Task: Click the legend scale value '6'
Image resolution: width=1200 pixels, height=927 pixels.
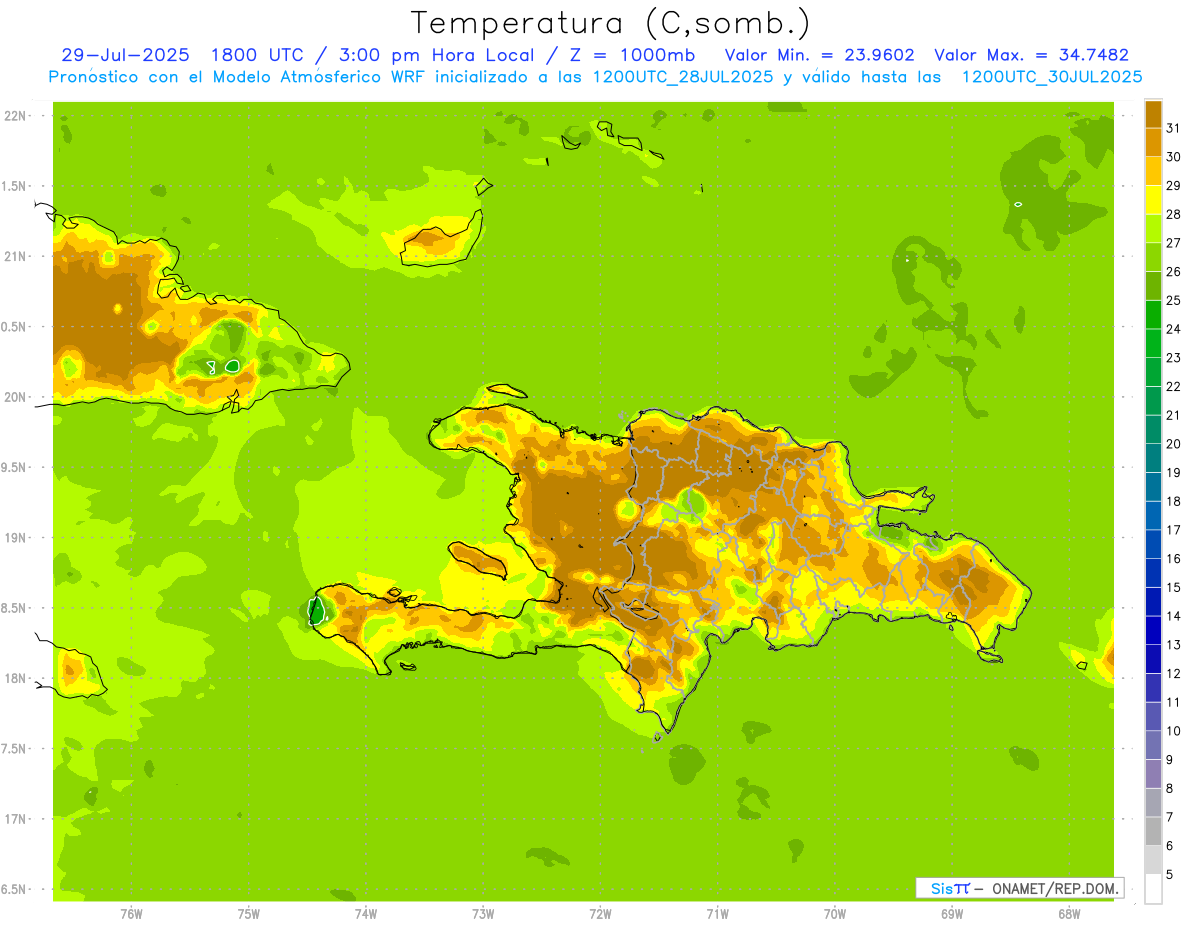Action: click(1170, 846)
